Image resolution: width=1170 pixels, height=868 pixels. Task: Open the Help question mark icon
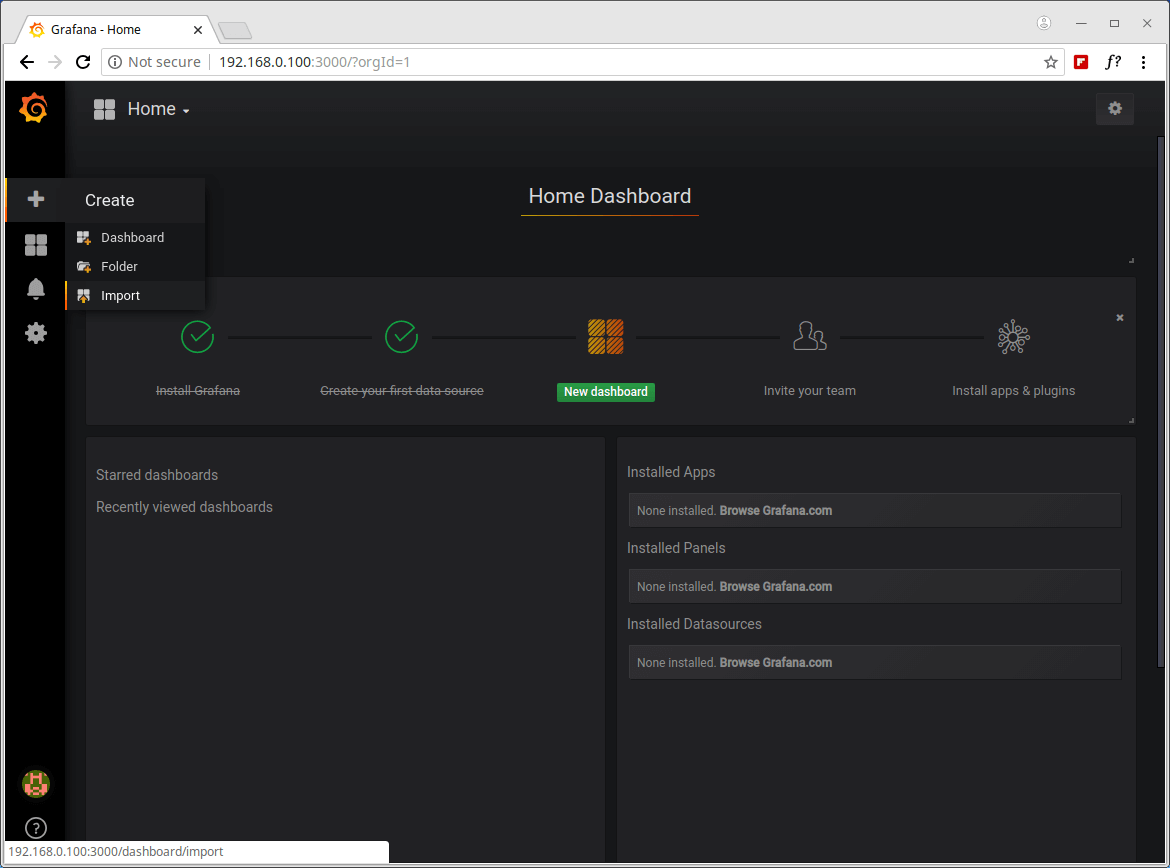[36, 828]
